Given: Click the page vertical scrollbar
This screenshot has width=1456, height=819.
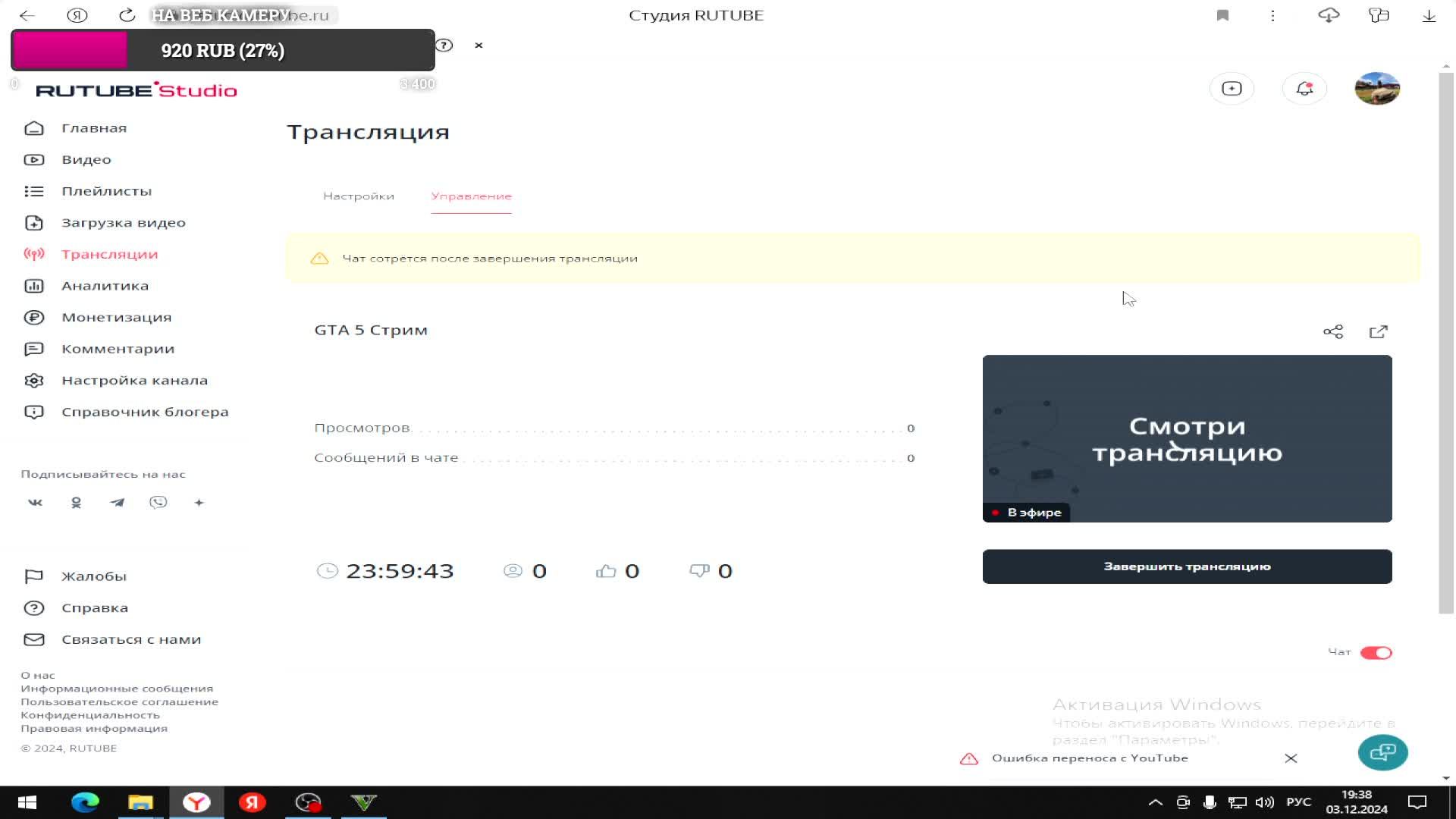Looking at the screenshot, I should pyautogui.click(x=1446, y=343).
